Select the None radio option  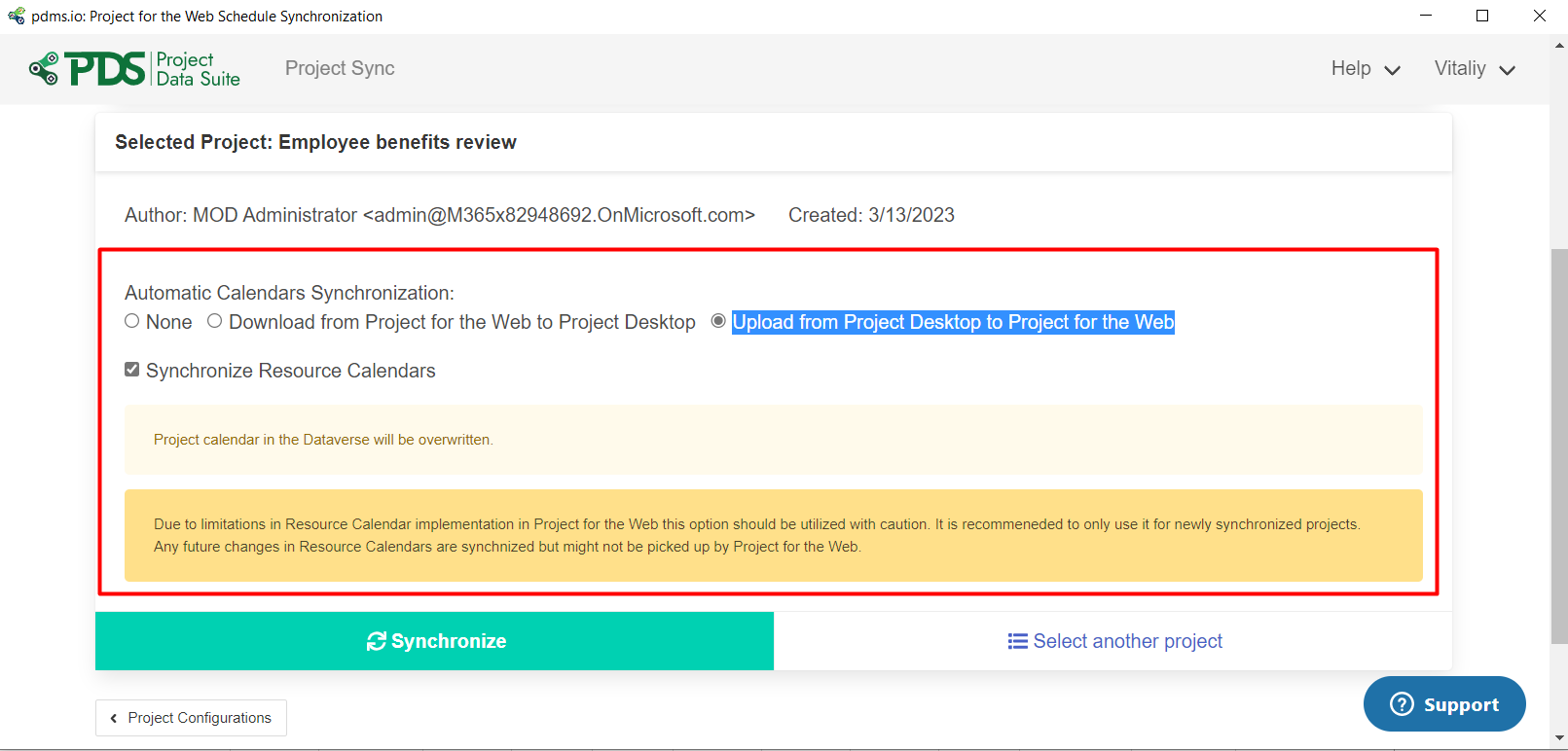[132, 321]
